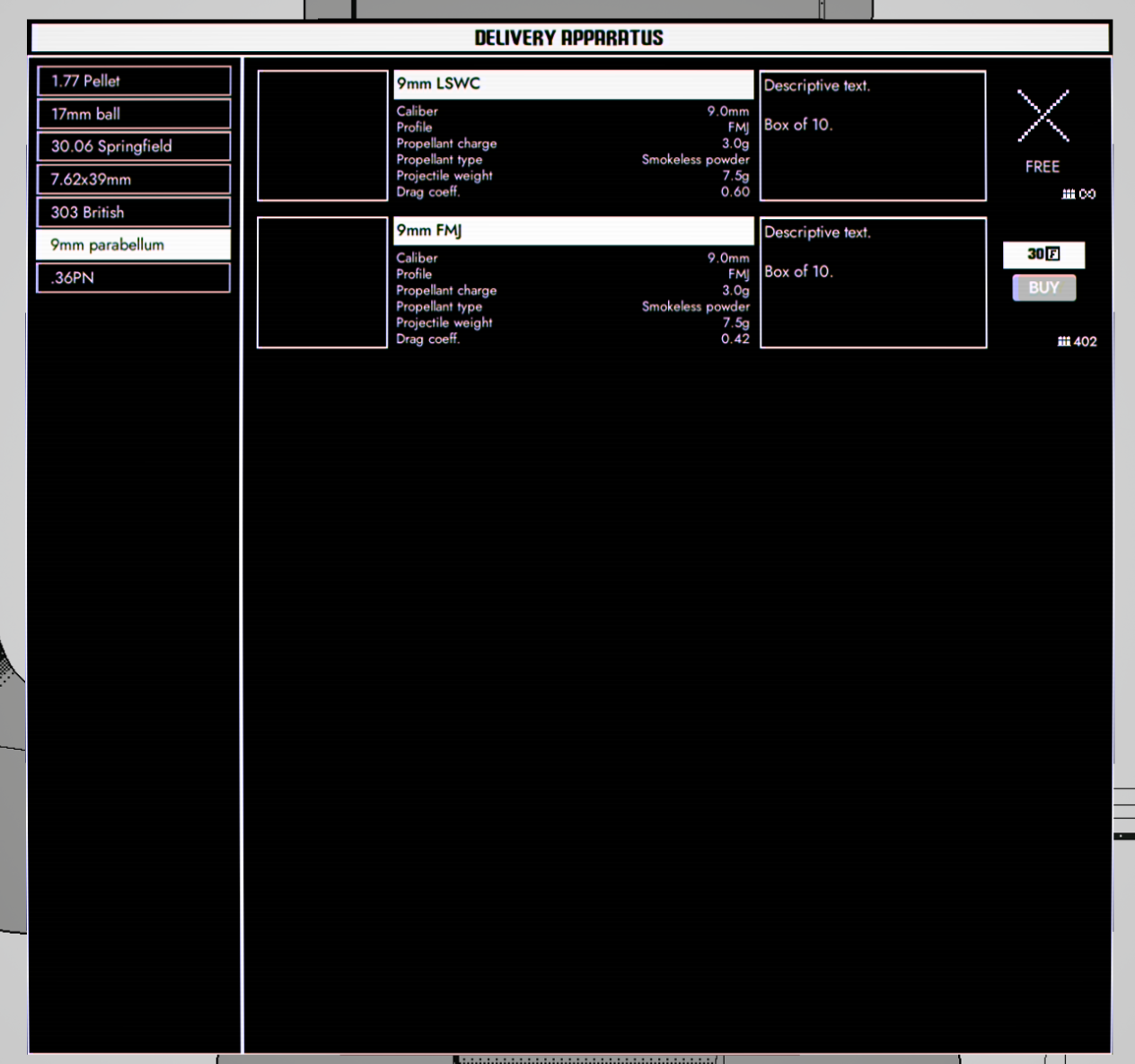The image size is (1135, 1064).
Task: Select the 9mm FMJ item thumbnail
Action: 322,283
